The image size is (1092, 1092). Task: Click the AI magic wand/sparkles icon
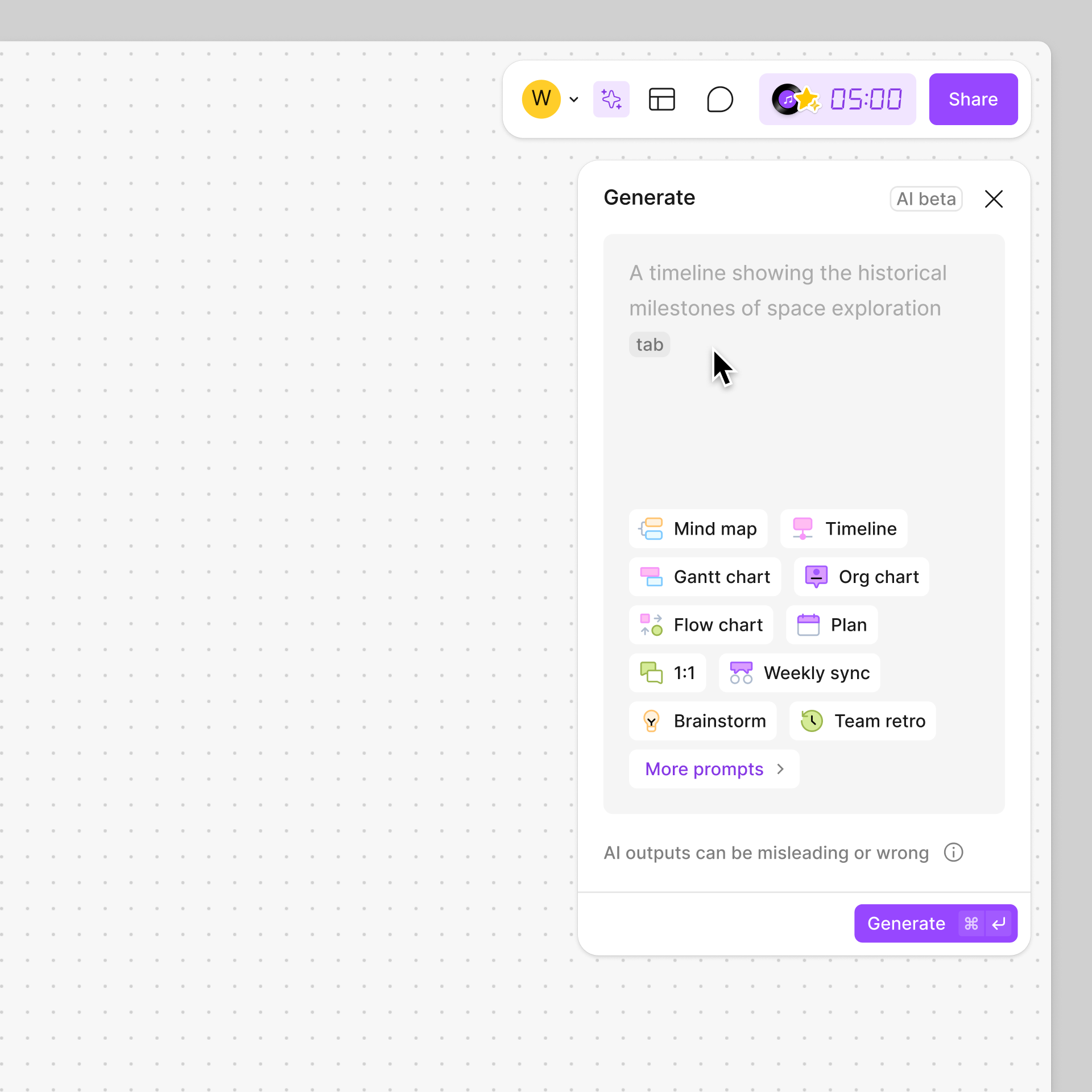(611, 99)
